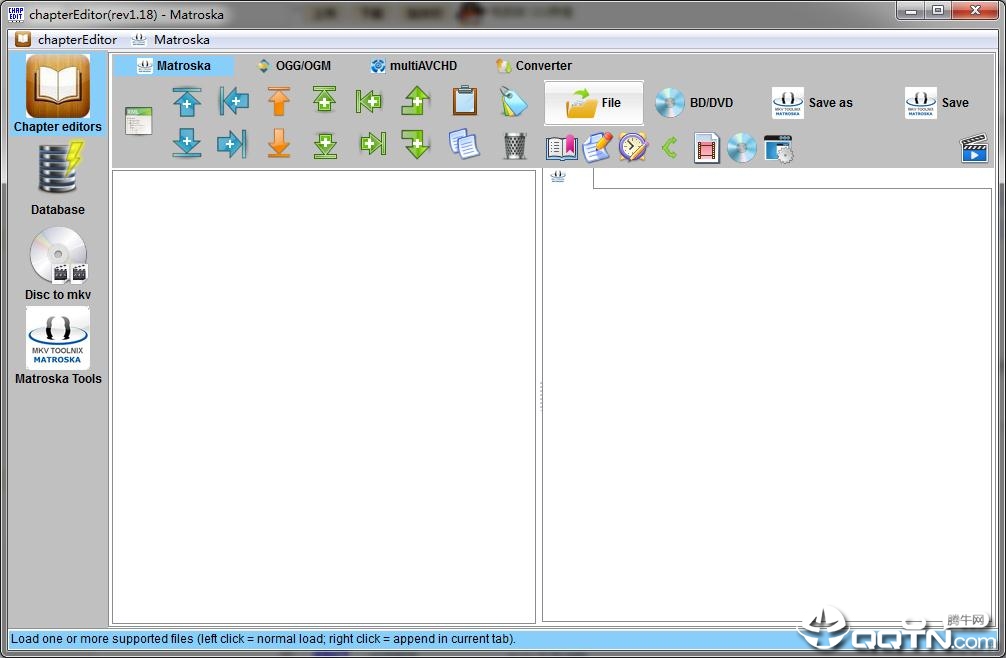Click the clipboard paste icon
Image resolution: width=1006 pixels, height=658 pixels.
click(x=465, y=101)
